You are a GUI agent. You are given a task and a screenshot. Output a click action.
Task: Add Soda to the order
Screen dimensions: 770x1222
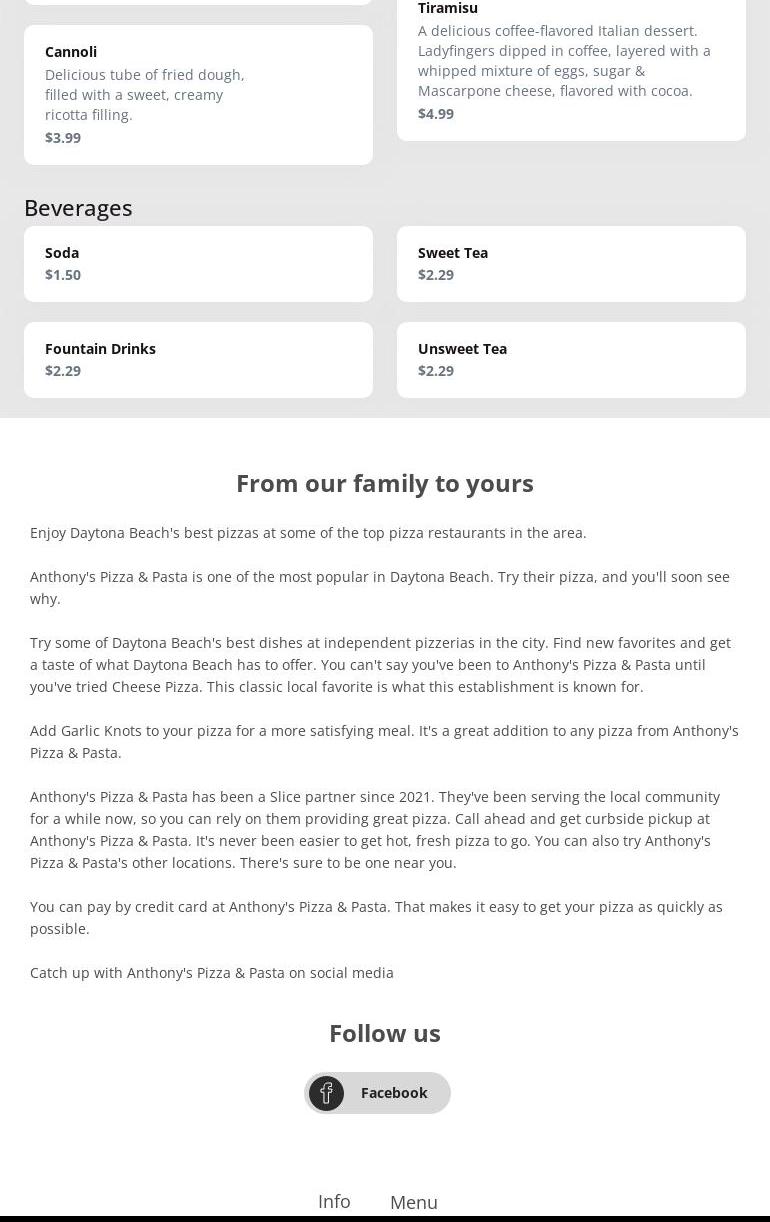(x=198, y=263)
